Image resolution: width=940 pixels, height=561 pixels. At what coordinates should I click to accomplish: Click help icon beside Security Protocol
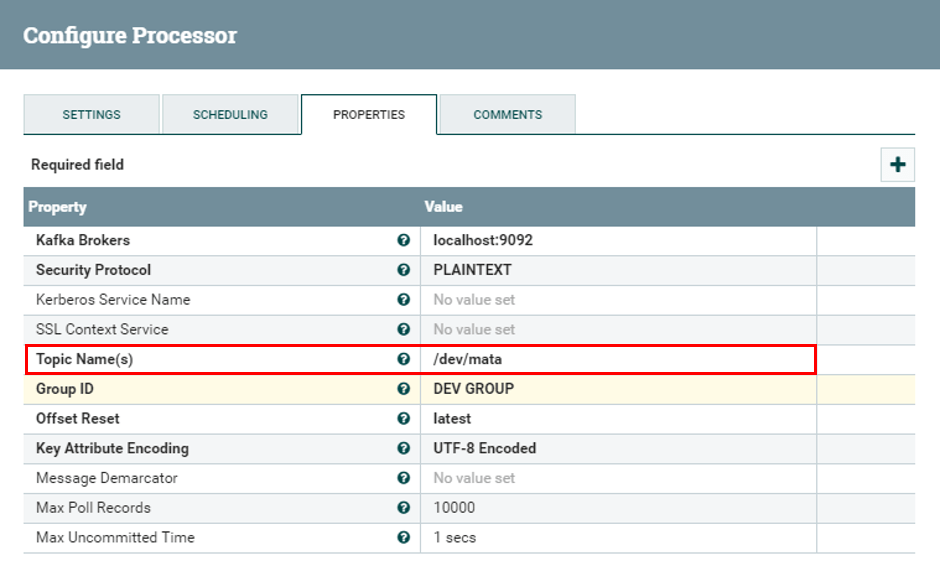click(403, 270)
